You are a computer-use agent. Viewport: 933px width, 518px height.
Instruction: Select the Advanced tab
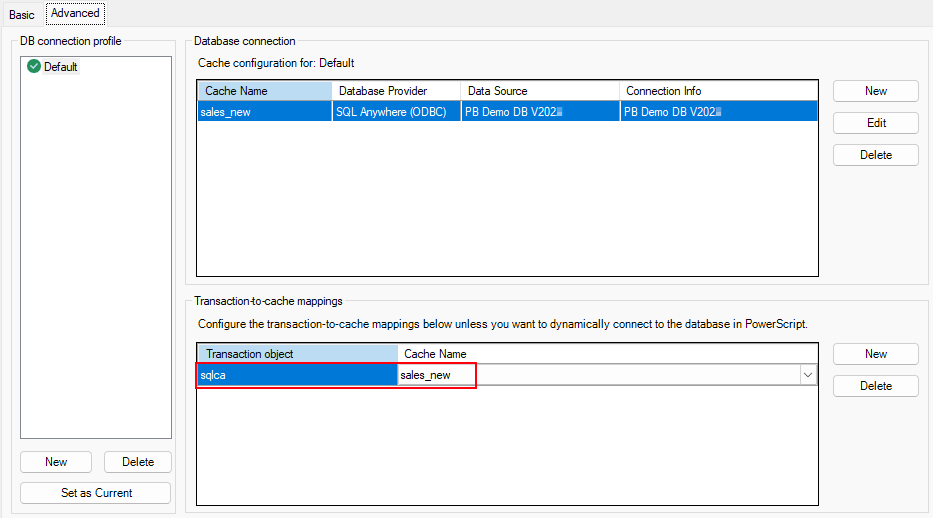tap(75, 13)
